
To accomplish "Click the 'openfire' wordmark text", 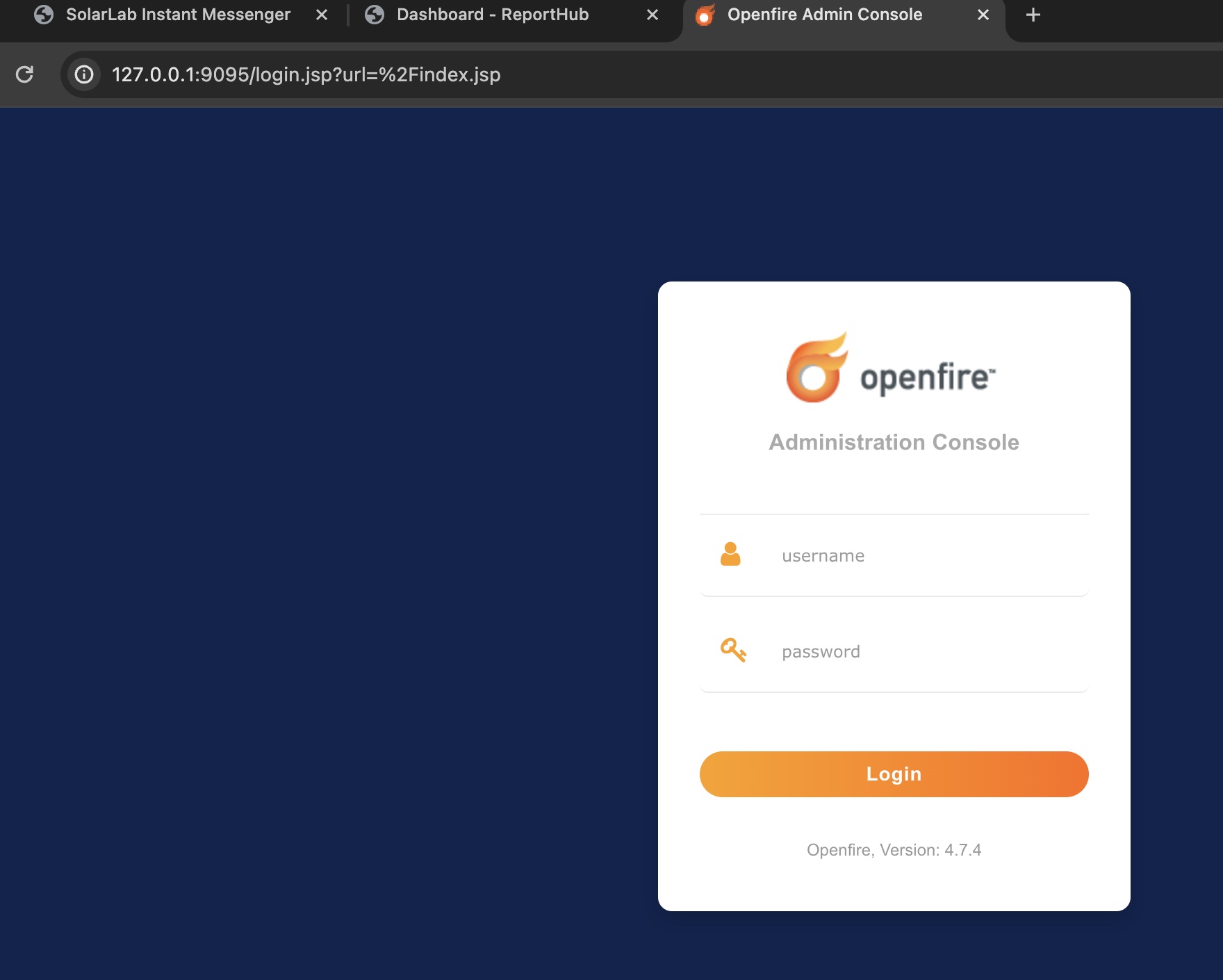I will (928, 378).
